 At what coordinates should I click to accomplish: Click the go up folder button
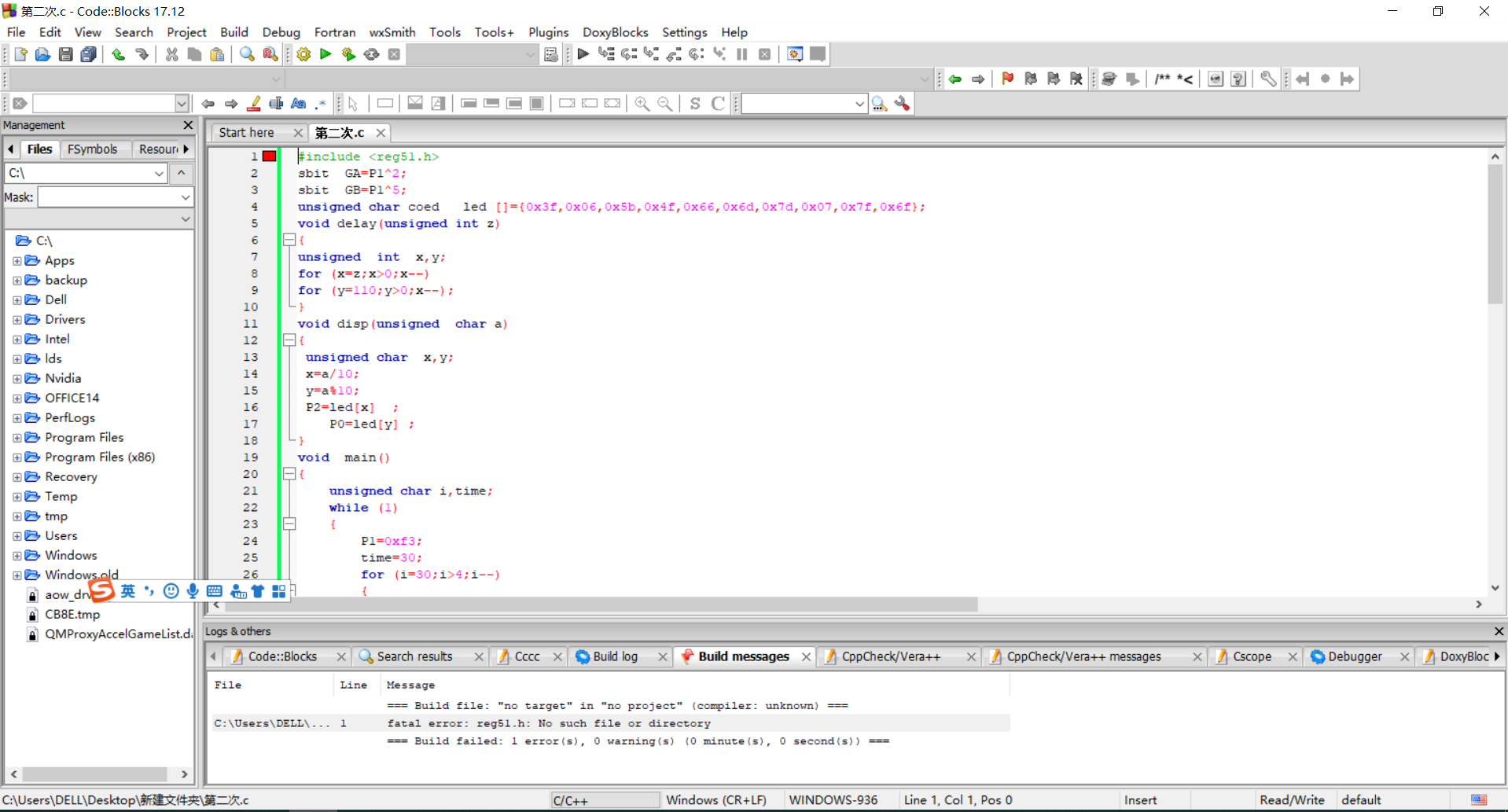[x=182, y=173]
